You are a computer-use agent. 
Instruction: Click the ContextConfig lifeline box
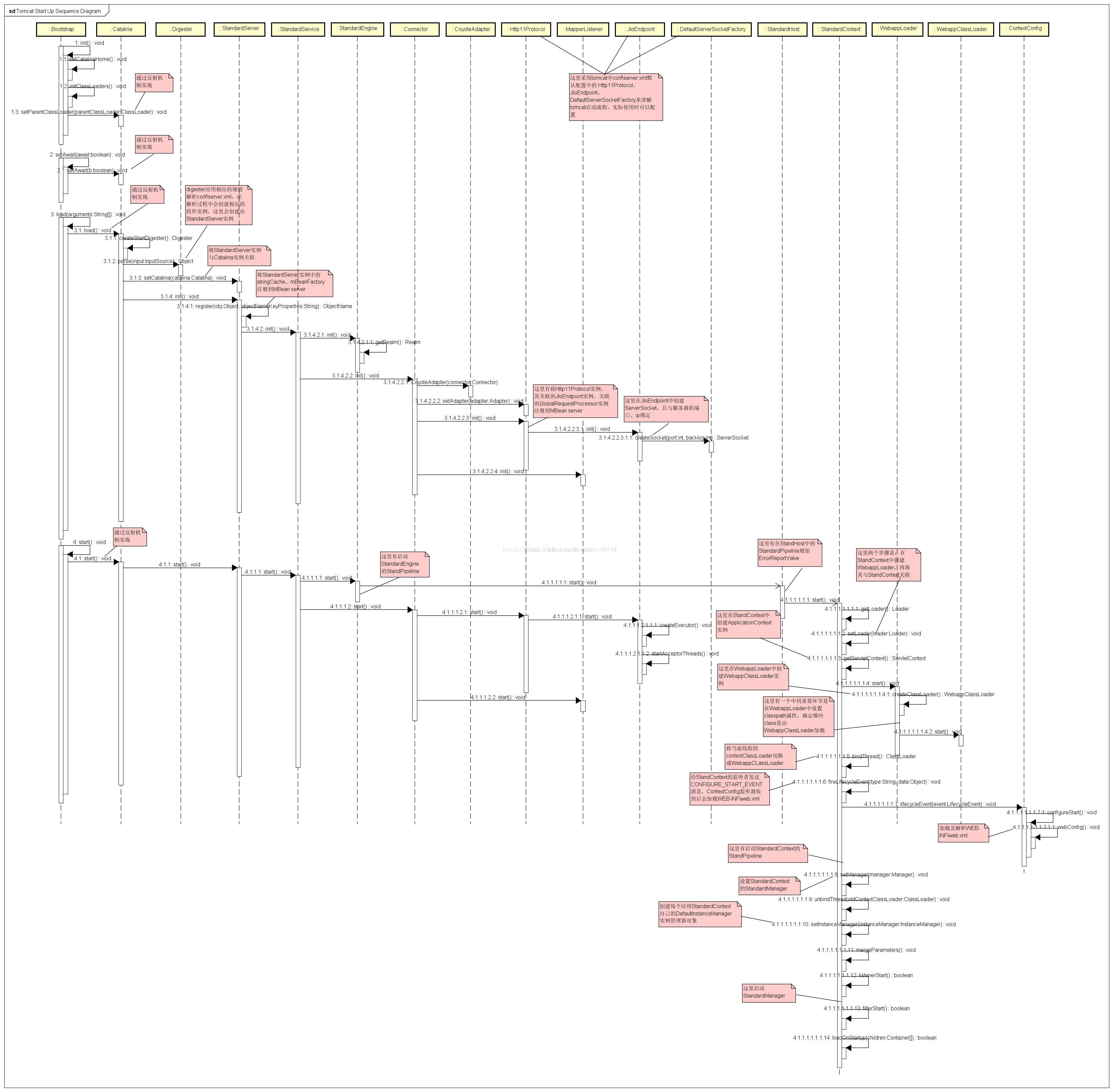click(1024, 29)
